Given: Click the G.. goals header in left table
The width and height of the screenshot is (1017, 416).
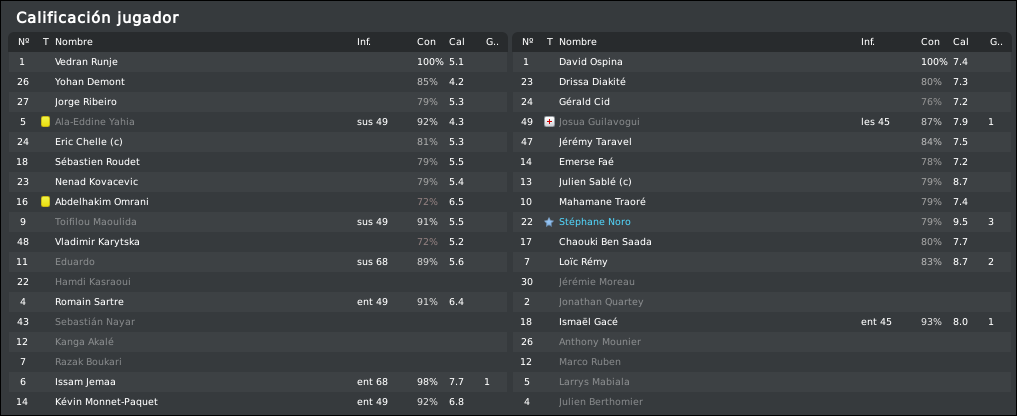Looking at the screenshot, I should tap(493, 42).
